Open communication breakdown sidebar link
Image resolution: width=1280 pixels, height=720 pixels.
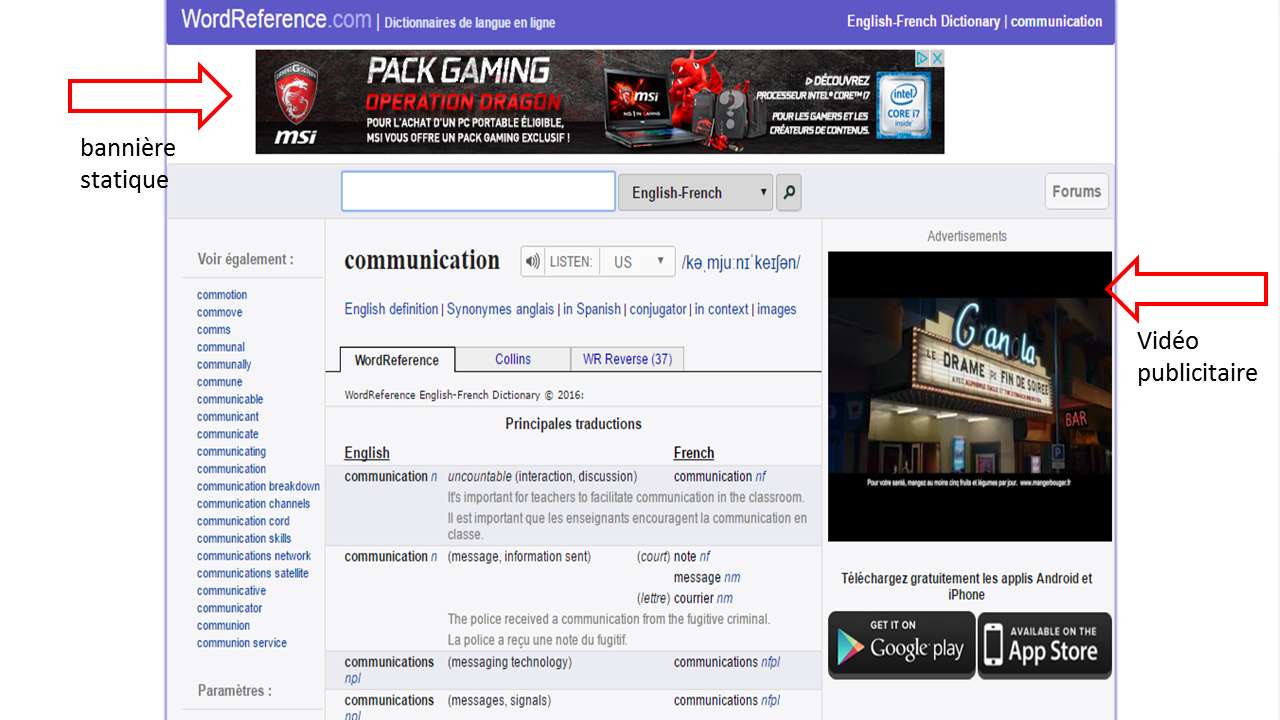pyautogui.click(x=258, y=486)
